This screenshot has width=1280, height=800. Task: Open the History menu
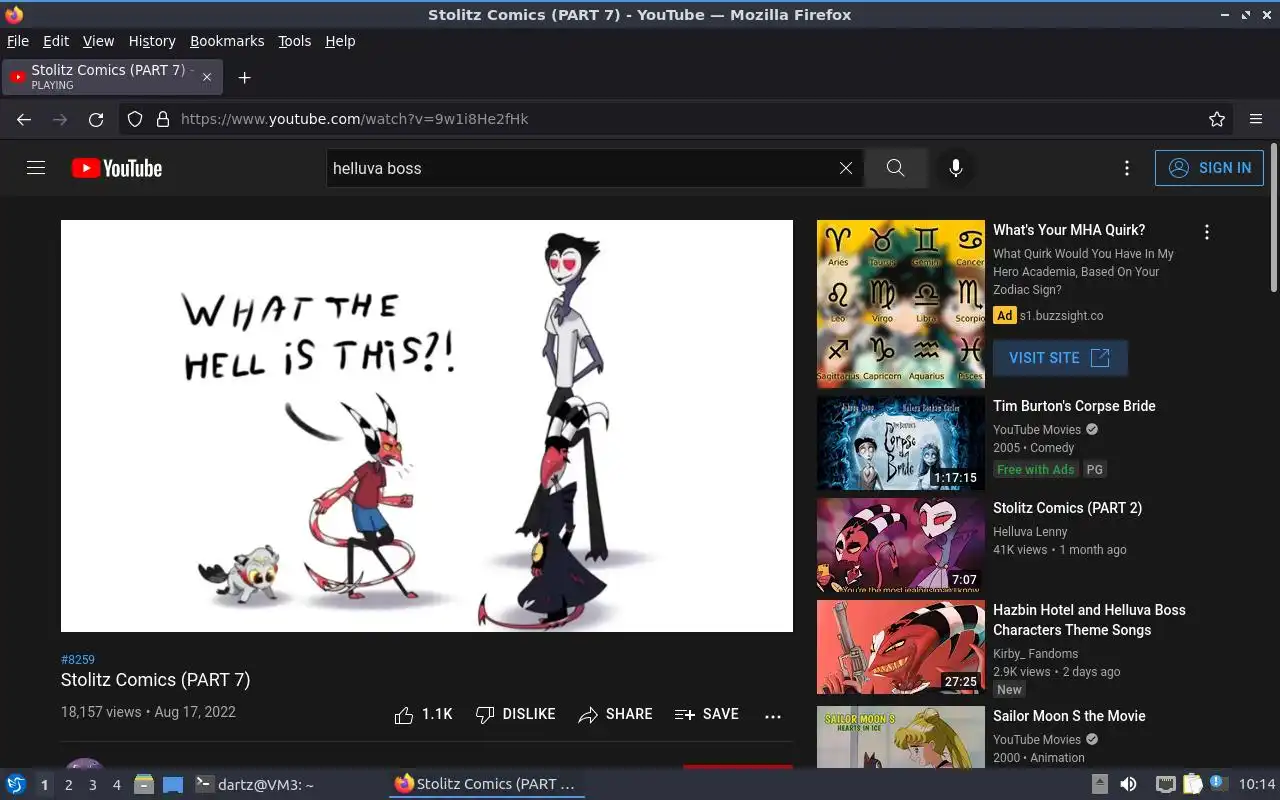152,41
